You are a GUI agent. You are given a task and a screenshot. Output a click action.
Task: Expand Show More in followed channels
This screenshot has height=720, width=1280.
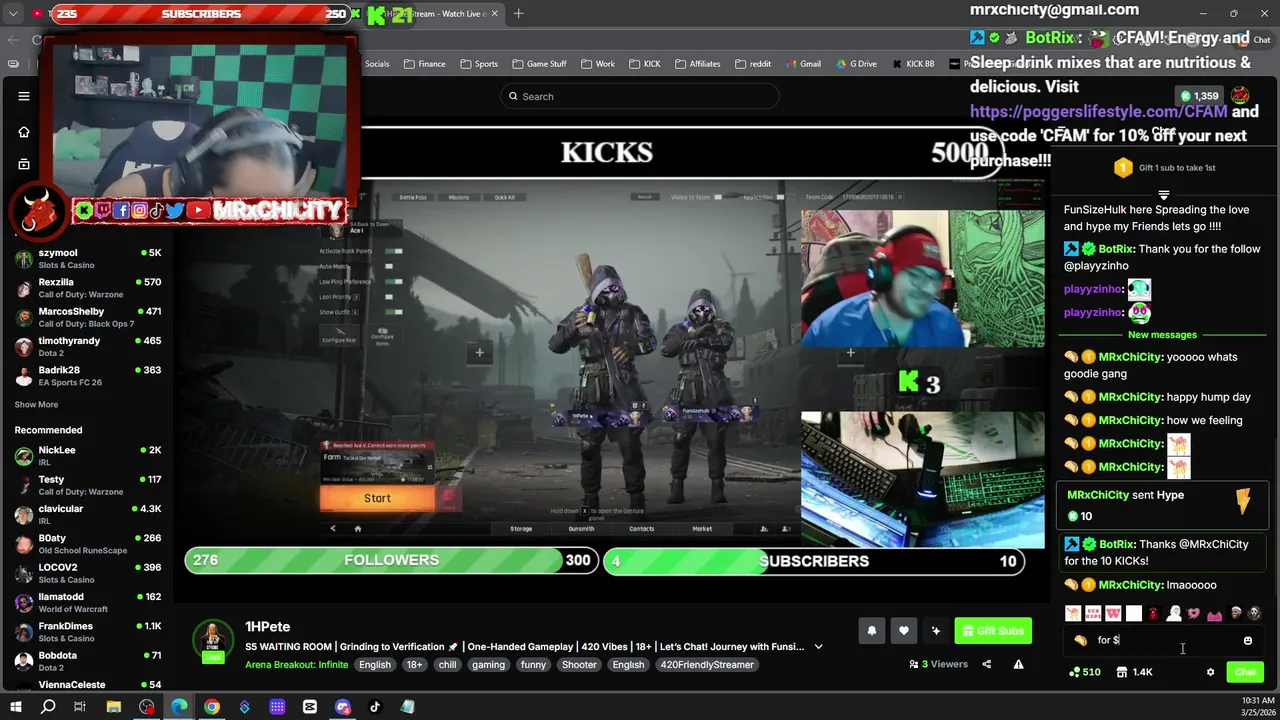(36, 405)
